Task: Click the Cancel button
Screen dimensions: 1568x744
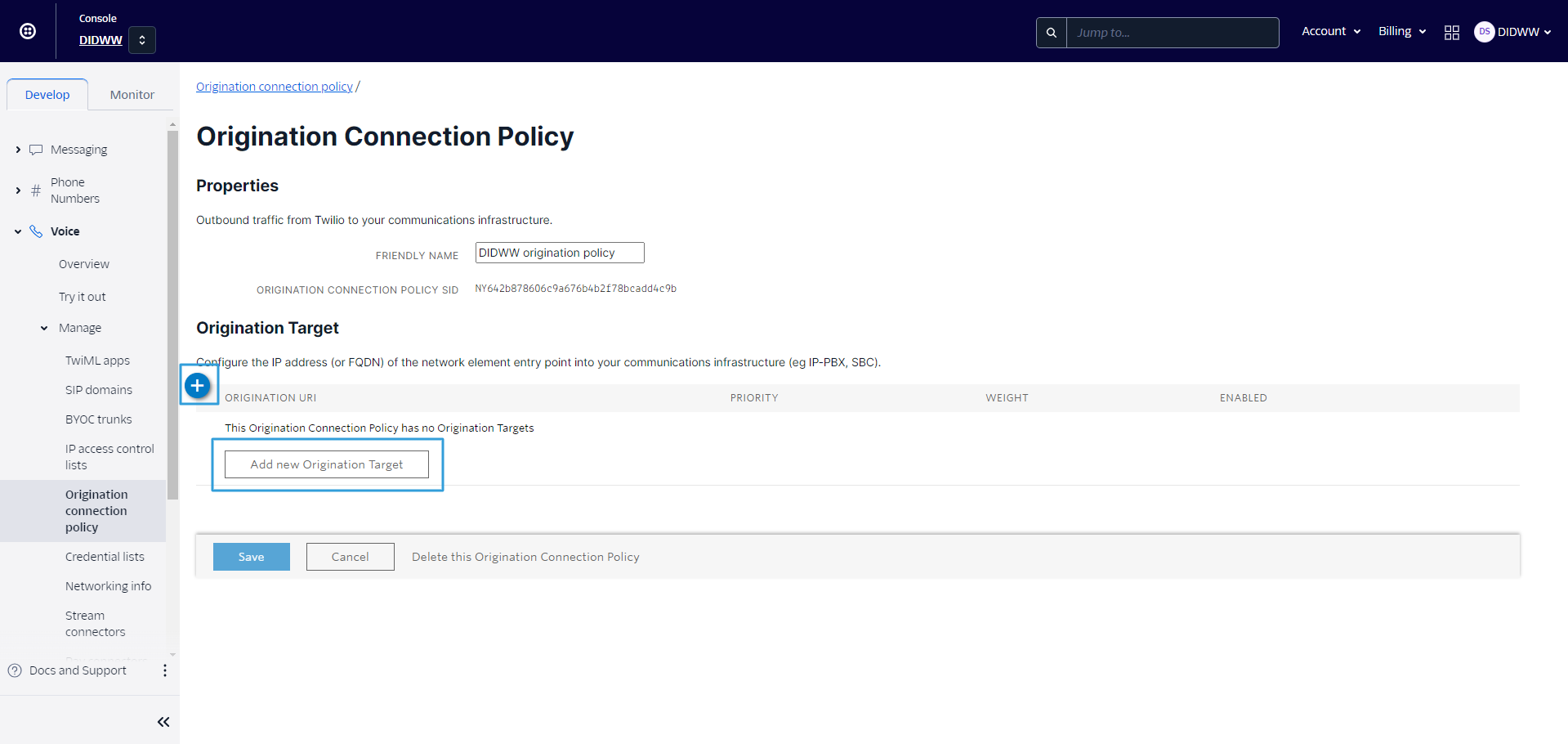Action: (x=351, y=557)
